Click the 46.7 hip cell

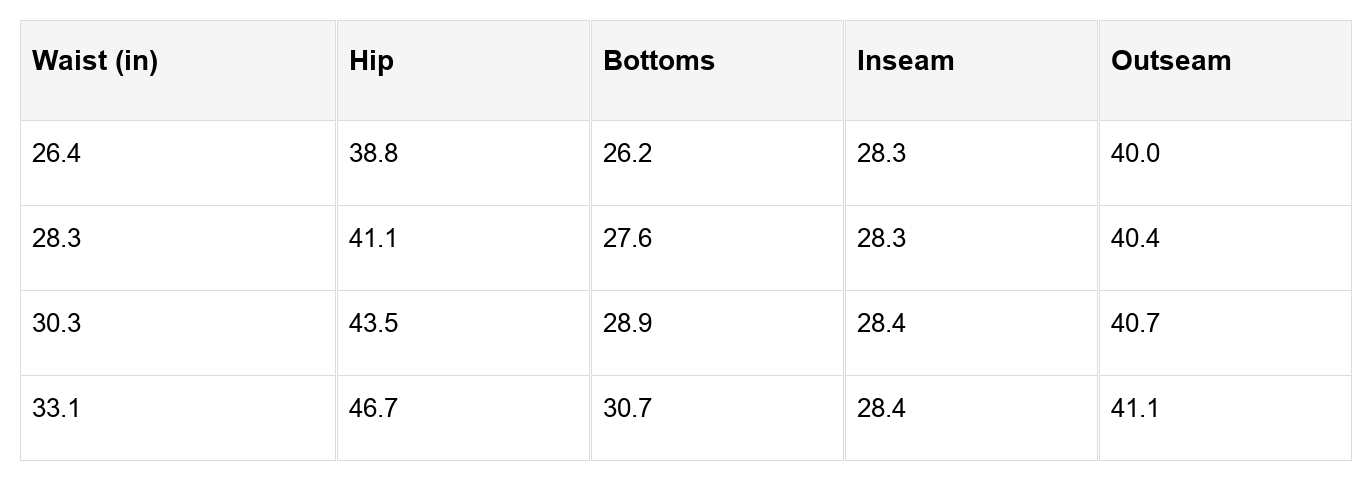pos(373,409)
